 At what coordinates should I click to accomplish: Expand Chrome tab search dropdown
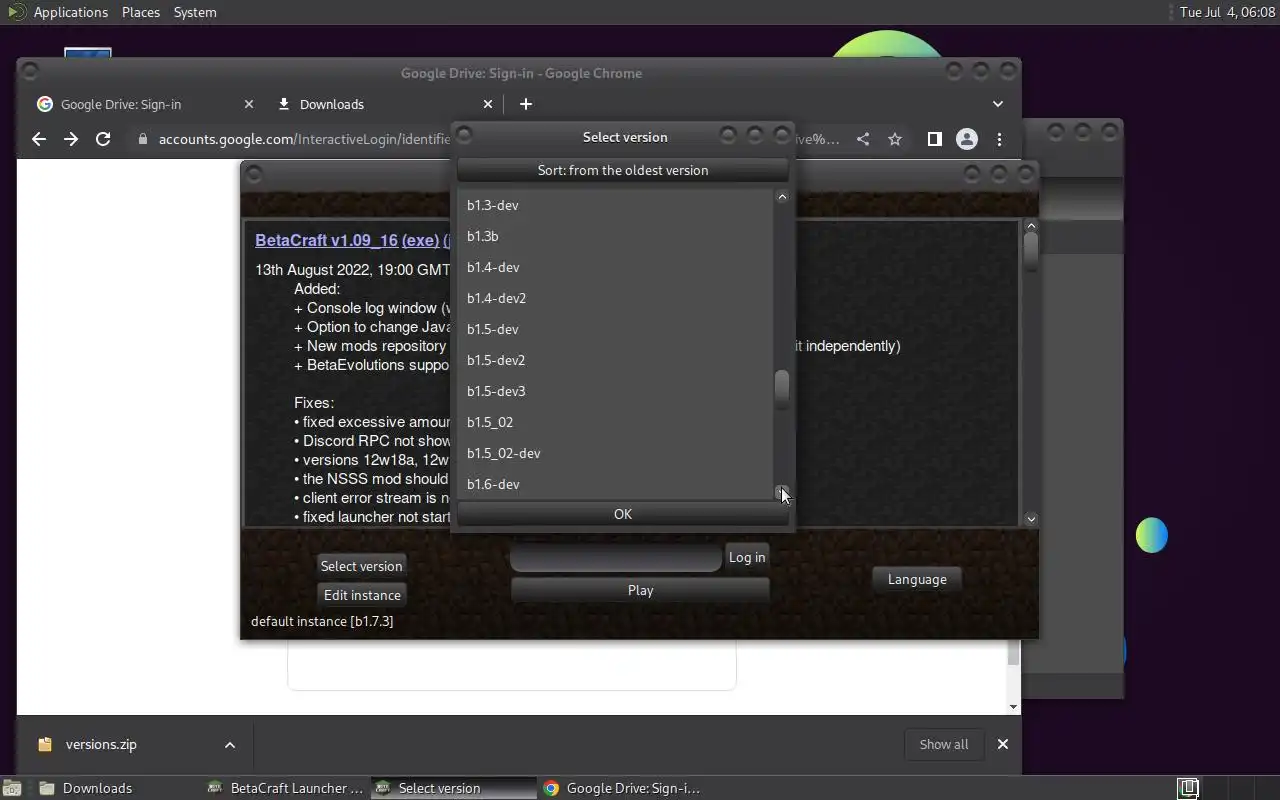coord(997,104)
